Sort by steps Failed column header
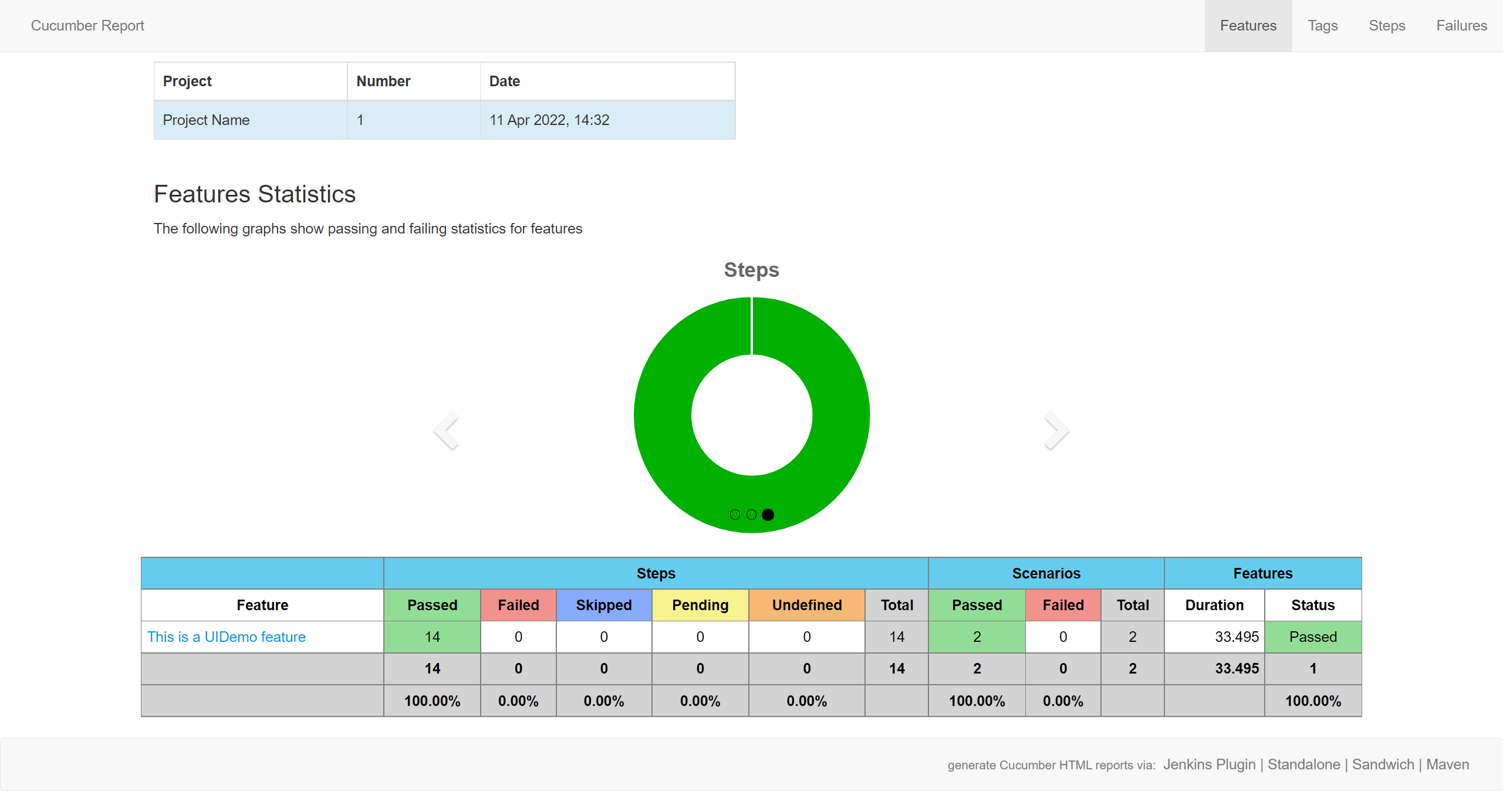 (518, 605)
